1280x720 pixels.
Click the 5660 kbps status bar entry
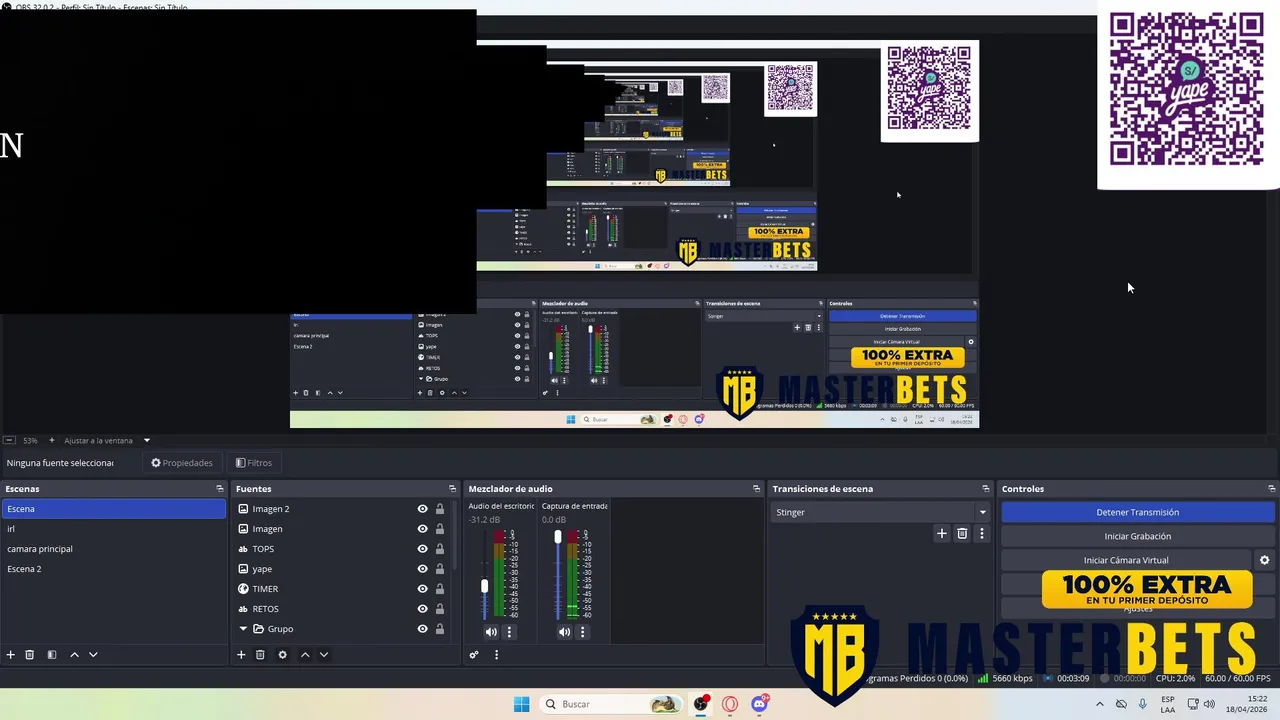[x=1006, y=678]
